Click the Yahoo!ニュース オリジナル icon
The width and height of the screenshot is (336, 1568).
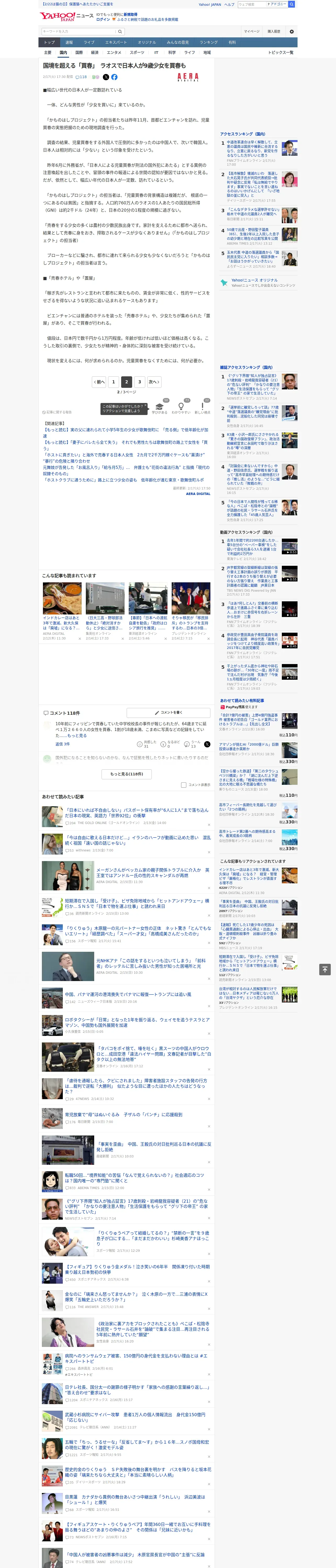click(x=225, y=283)
